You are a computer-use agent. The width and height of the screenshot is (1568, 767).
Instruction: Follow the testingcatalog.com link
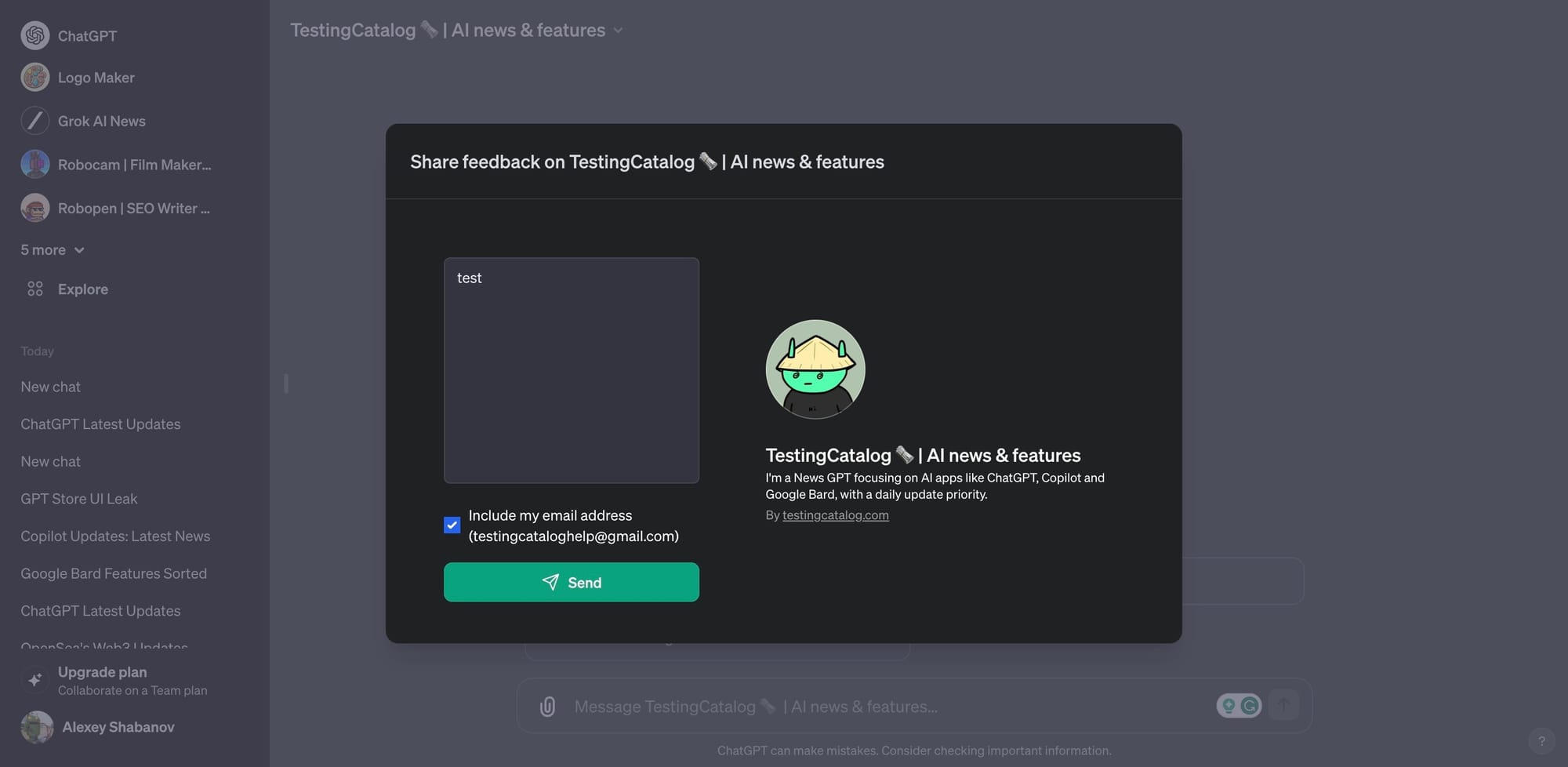(x=836, y=514)
